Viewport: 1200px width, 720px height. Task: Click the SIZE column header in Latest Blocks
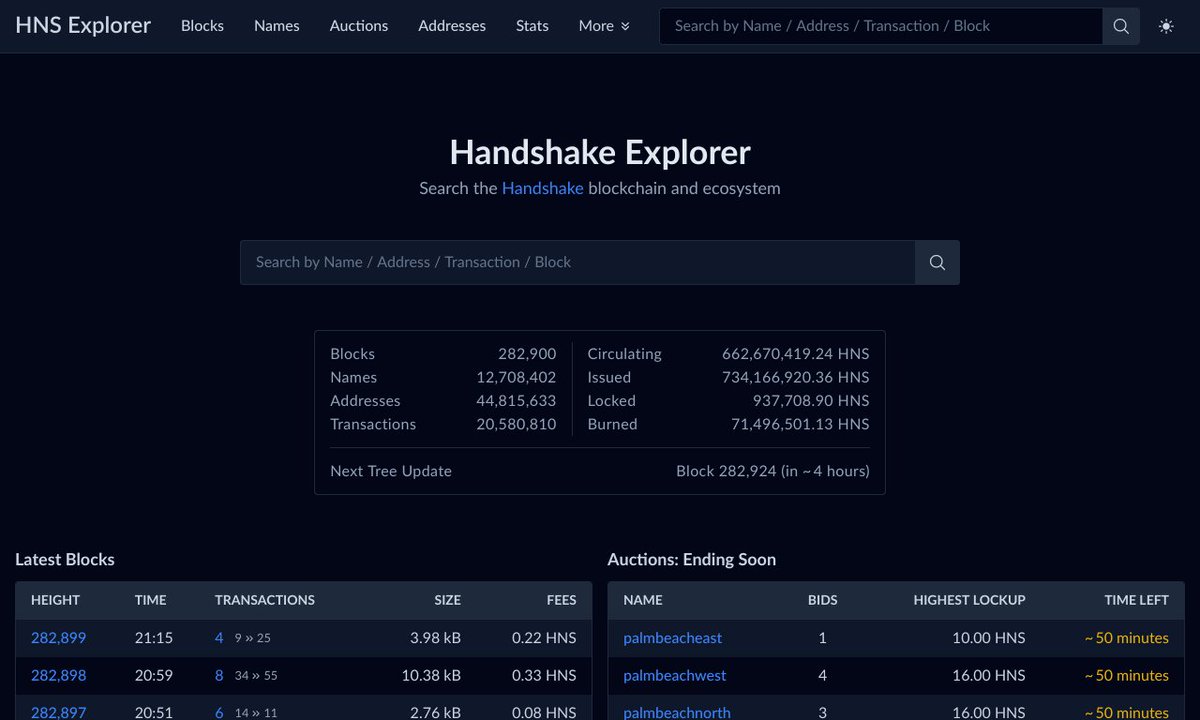(x=448, y=600)
